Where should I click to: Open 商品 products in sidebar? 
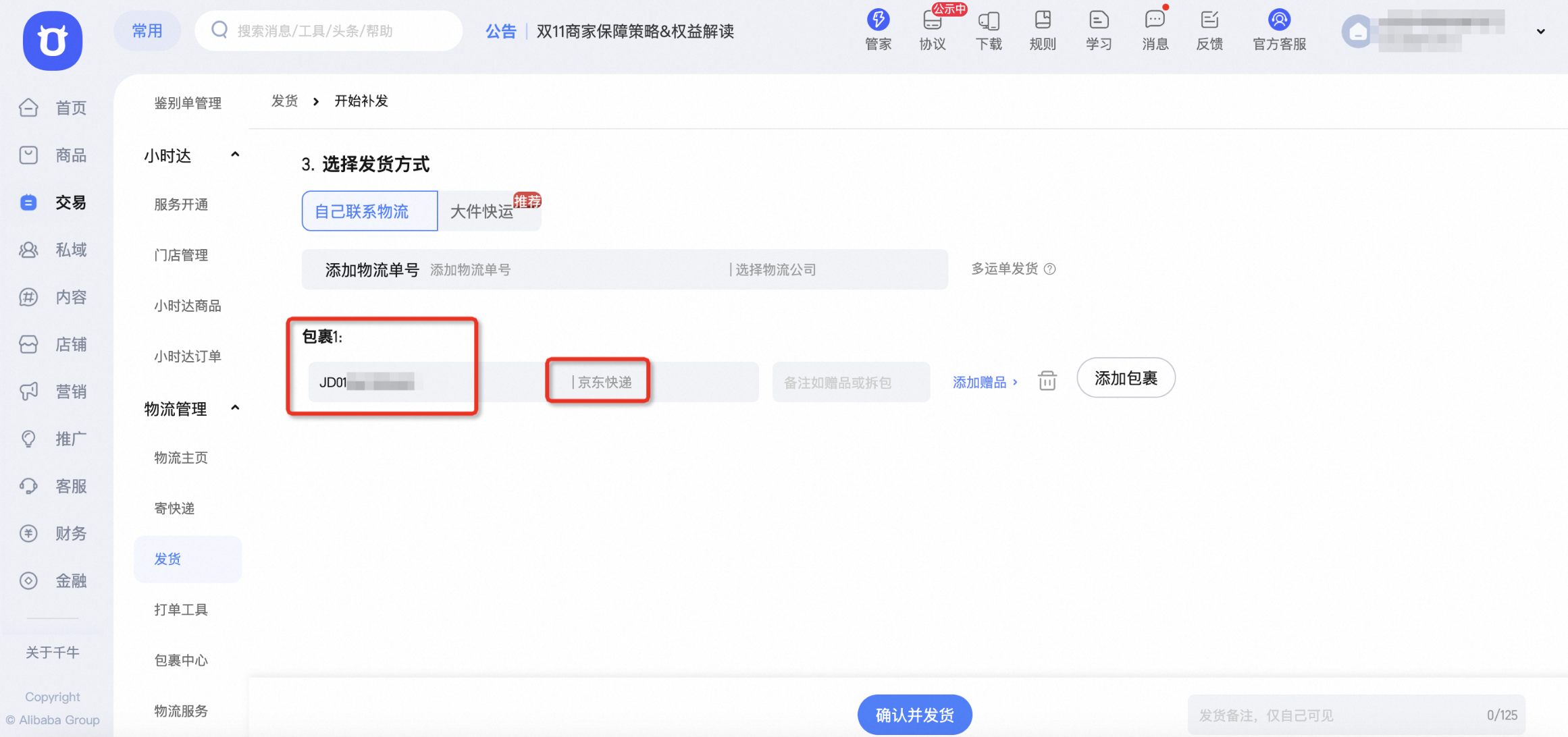pyautogui.click(x=53, y=155)
